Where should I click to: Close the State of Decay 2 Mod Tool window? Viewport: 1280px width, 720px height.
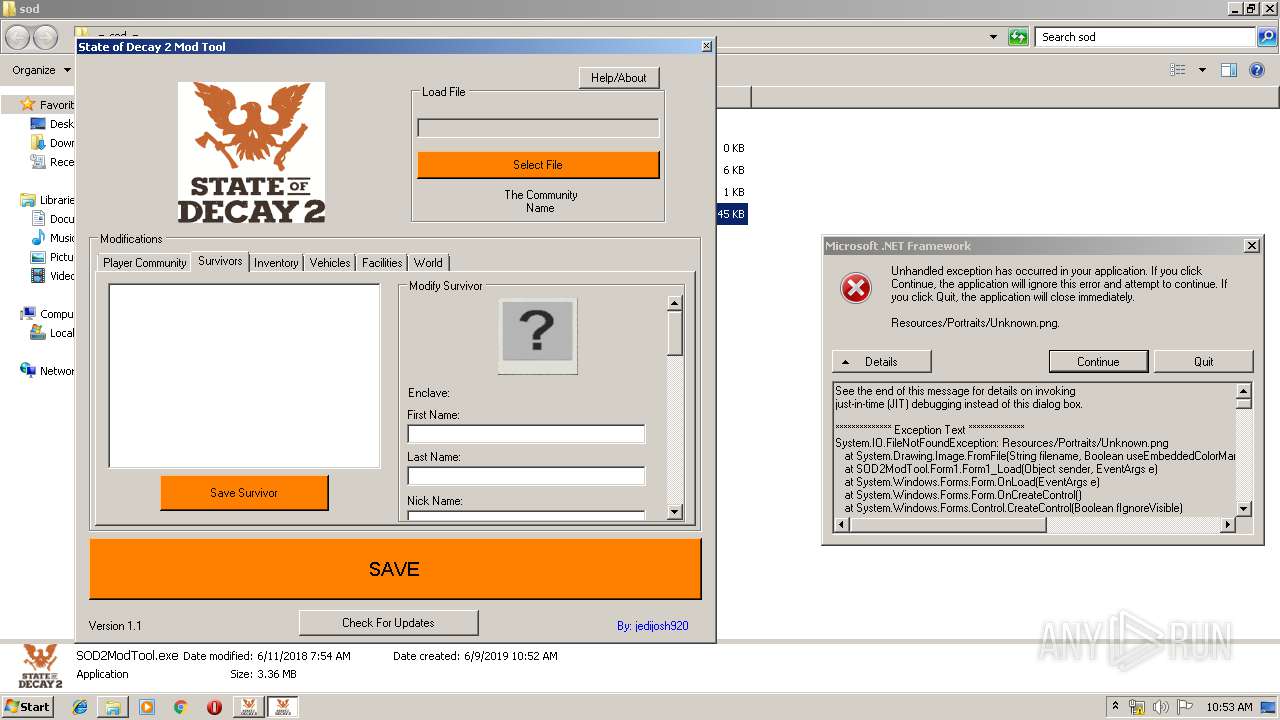[707, 46]
